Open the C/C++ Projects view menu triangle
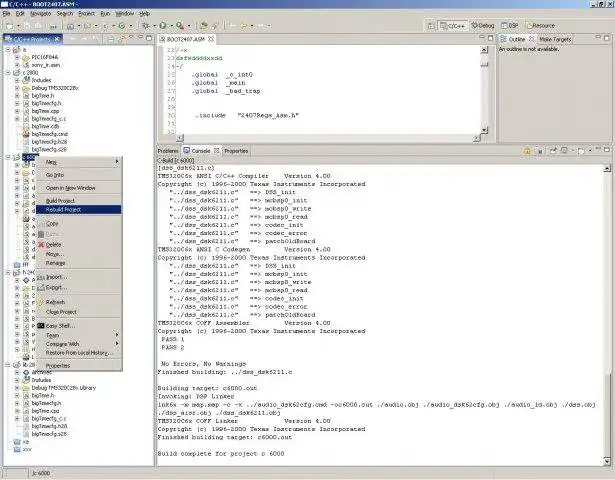 point(131,38)
